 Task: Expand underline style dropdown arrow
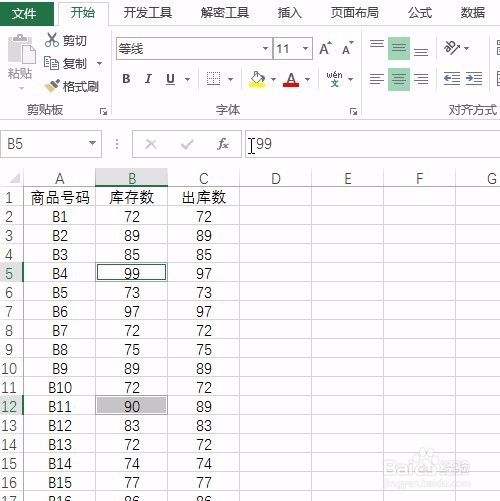(x=188, y=79)
